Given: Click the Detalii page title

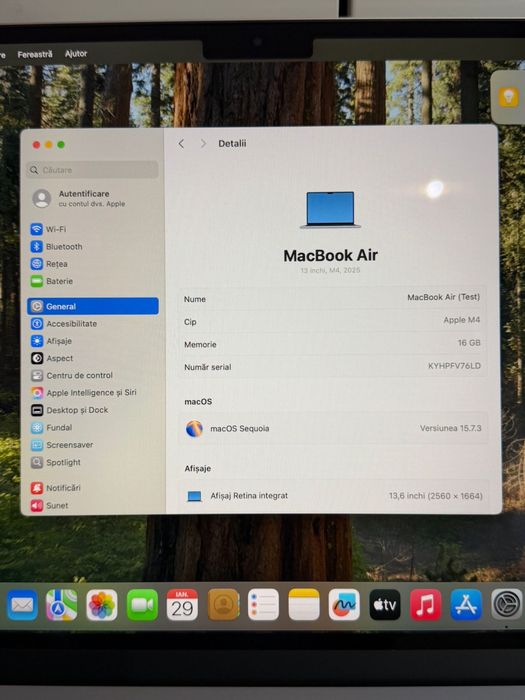Looking at the screenshot, I should [232, 143].
